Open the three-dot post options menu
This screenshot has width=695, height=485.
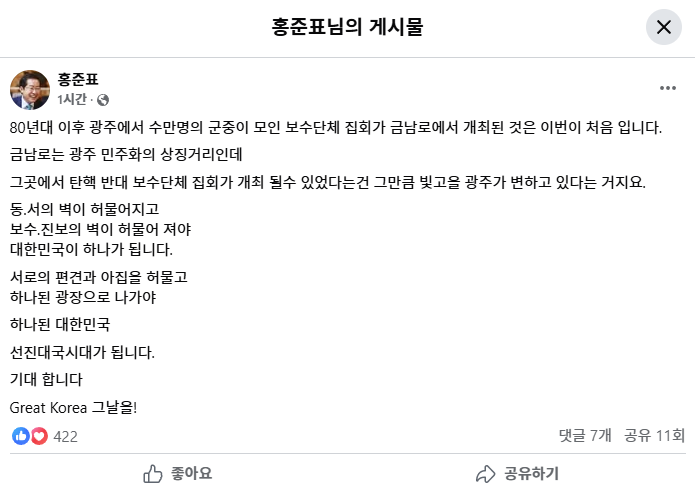coord(668,88)
